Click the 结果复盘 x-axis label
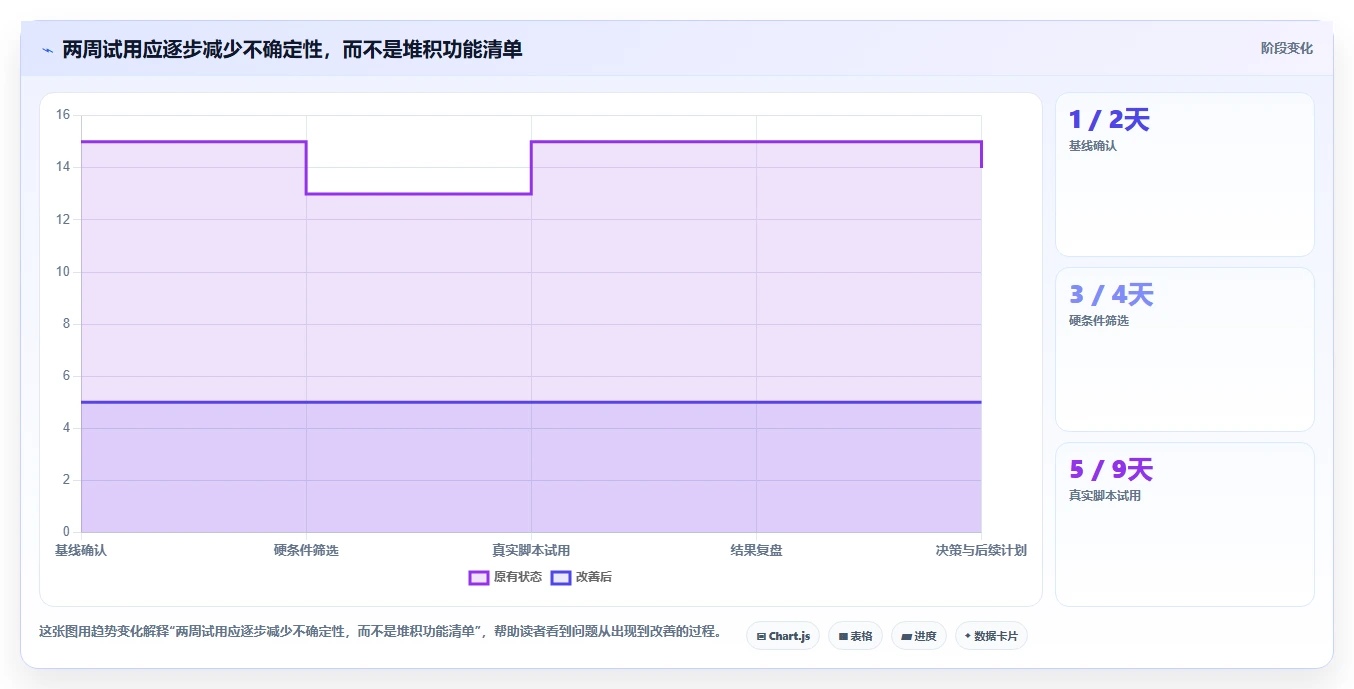The height and width of the screenshot is (689, 1354). coord(756,550)
